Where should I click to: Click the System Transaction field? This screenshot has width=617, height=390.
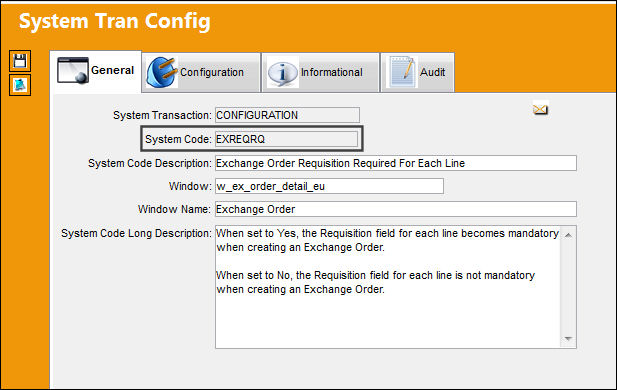(x=287, y=115)
